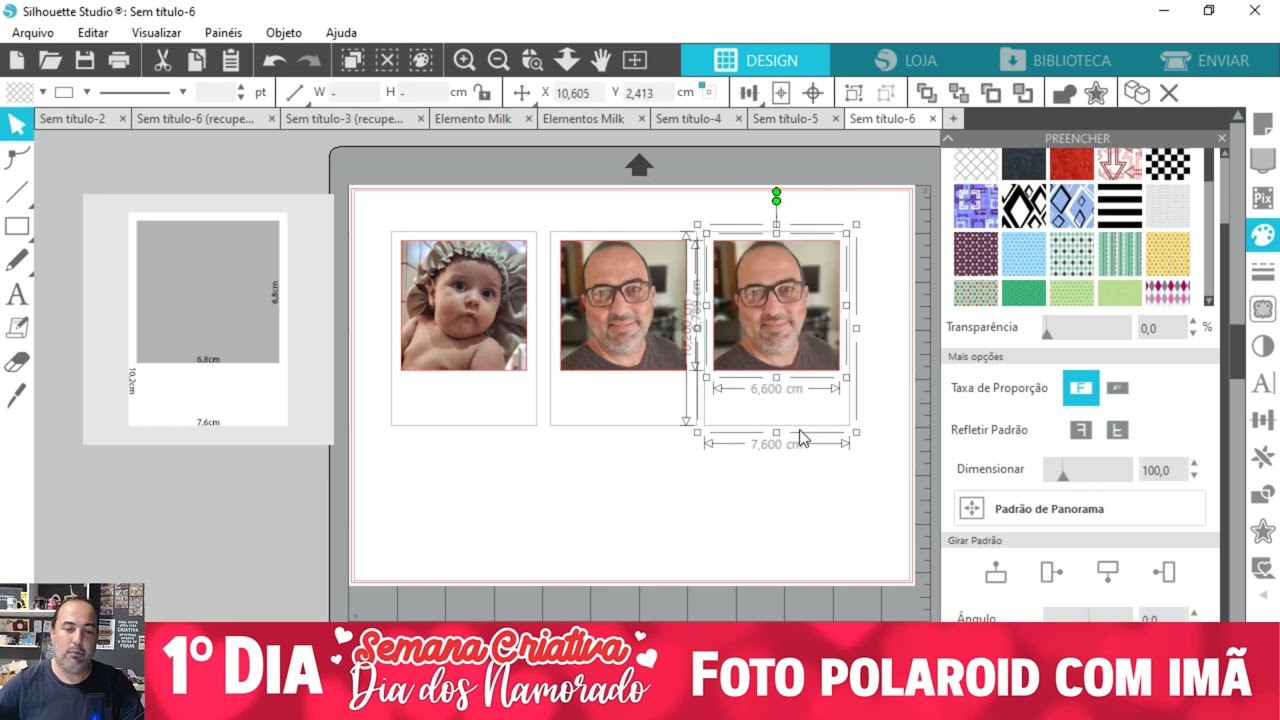Activate the Select arrow tool
Image resolution: width=1280 pixels, height=720 pixels.
coord(16,124)
